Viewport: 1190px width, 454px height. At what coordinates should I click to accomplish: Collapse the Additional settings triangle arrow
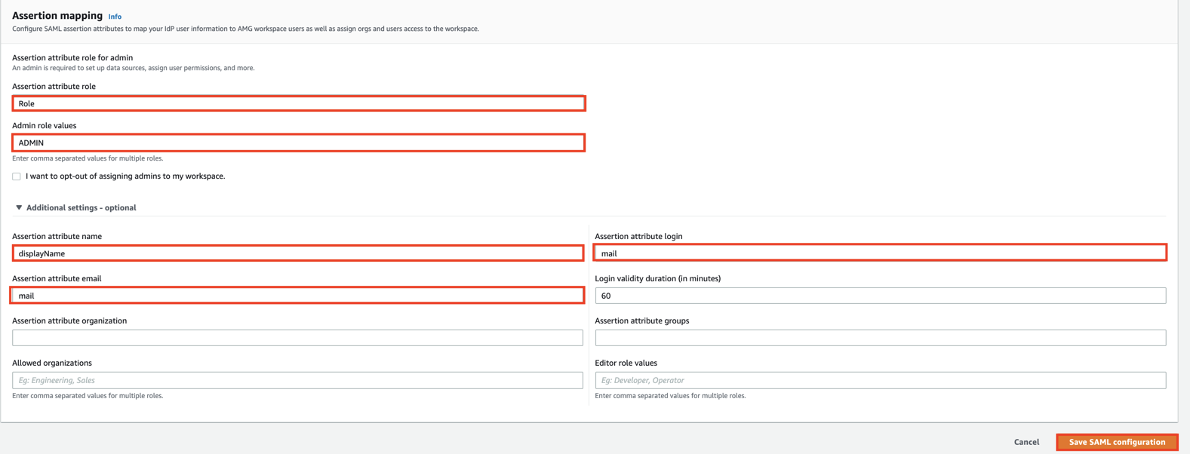[18, 208]
